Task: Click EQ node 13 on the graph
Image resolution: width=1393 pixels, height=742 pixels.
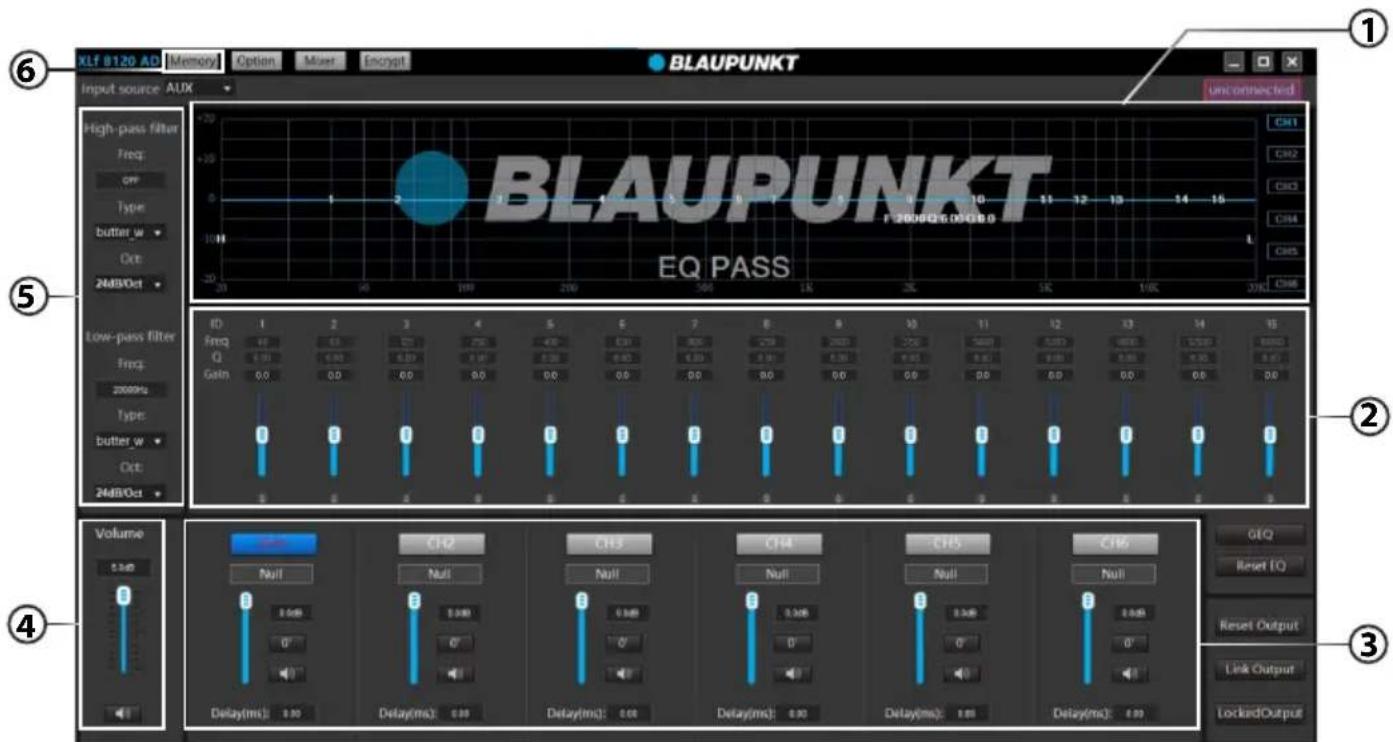Action: click(x=1117, y=199)
